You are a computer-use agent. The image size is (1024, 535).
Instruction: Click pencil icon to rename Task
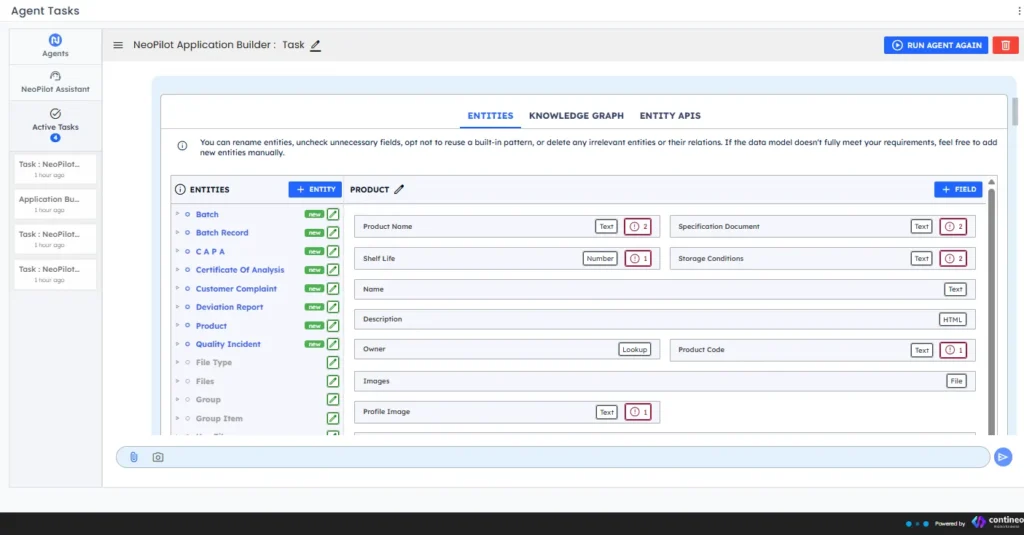tap(315, 45)
